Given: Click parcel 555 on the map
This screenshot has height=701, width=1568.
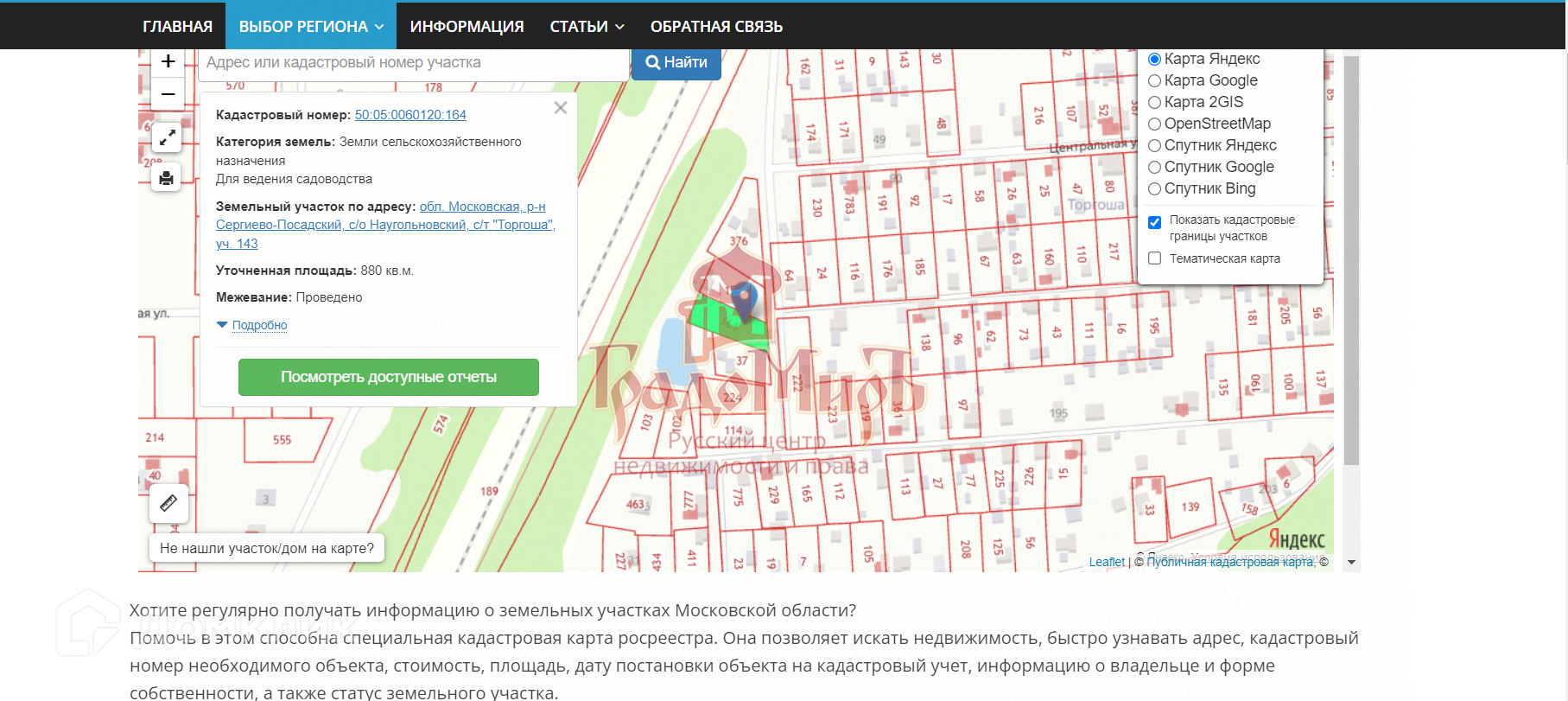Looking at the screenshot, I should pyautogui.click(x=282, y=440).
